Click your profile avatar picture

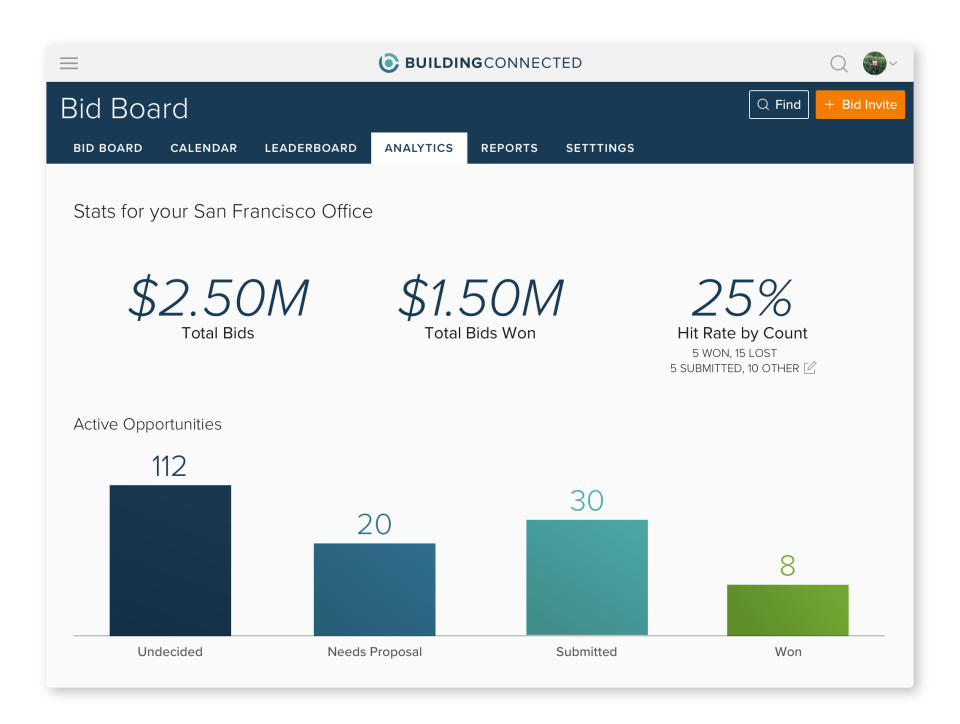click(x=874, y=62)
